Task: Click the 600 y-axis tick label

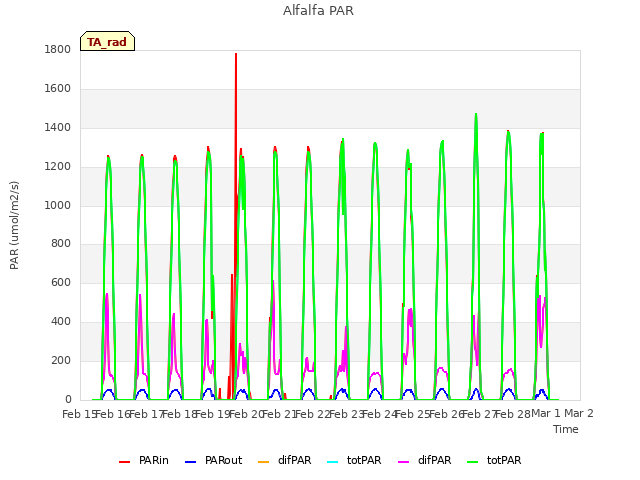Action: (x=61, y=282)
